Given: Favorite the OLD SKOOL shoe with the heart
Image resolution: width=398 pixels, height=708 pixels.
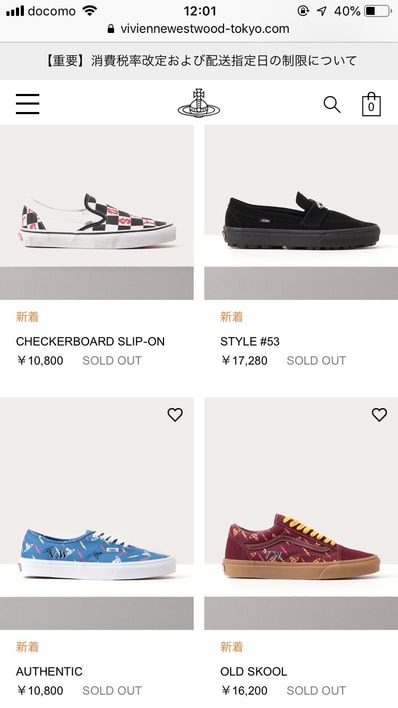Looking at the screenshot, I should pos(379,415).
